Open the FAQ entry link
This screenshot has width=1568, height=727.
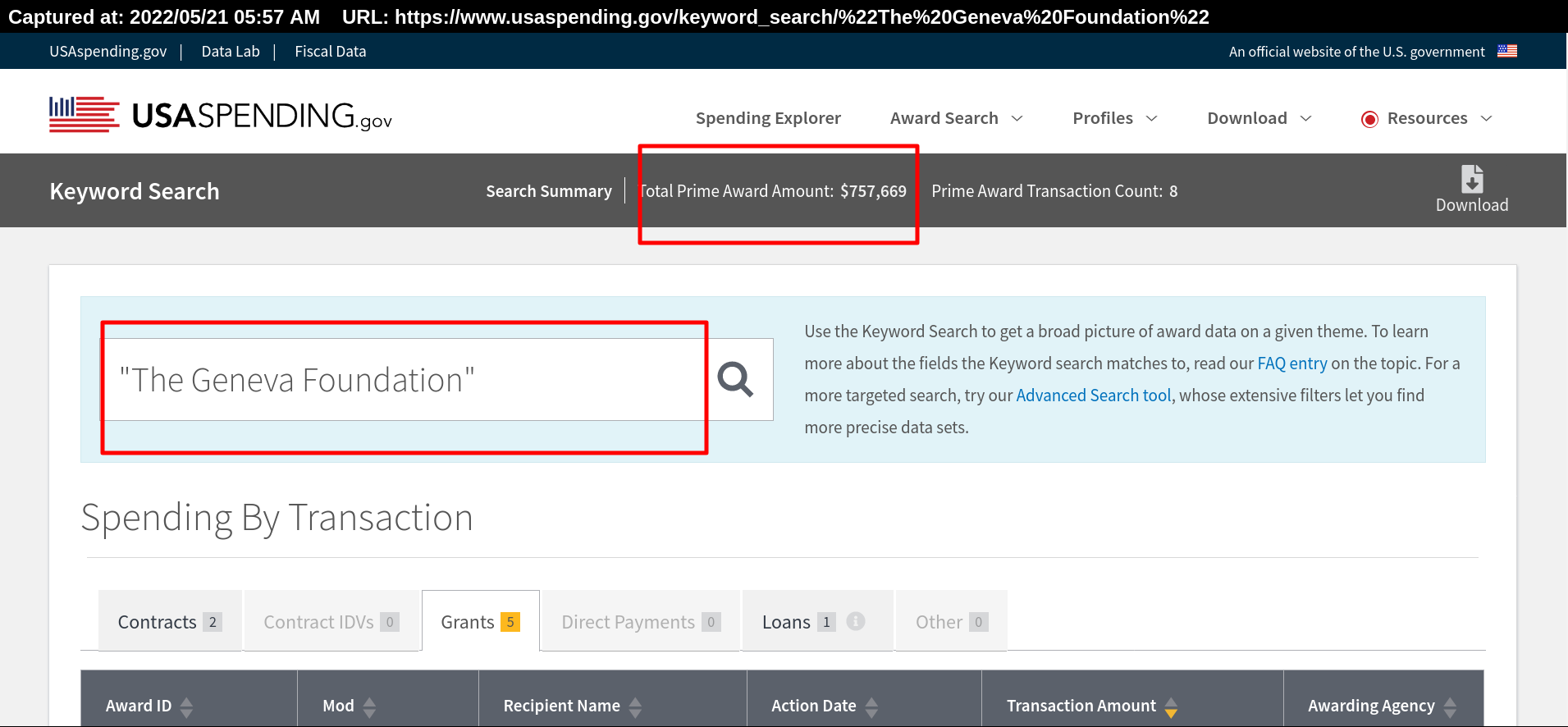coord(1292,363)
